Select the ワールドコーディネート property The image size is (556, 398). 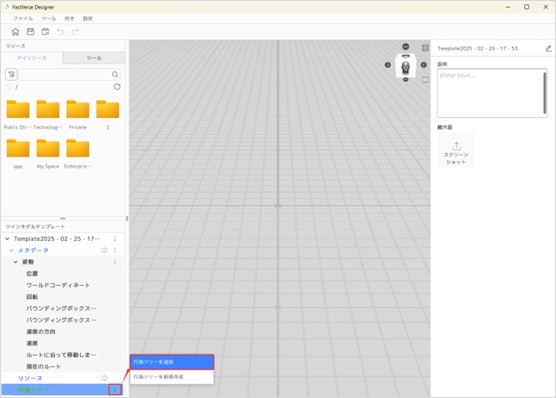click(58, 285)
